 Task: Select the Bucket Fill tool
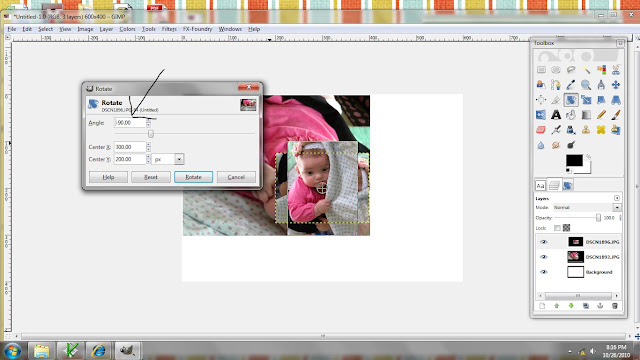[x=571, y=115]
